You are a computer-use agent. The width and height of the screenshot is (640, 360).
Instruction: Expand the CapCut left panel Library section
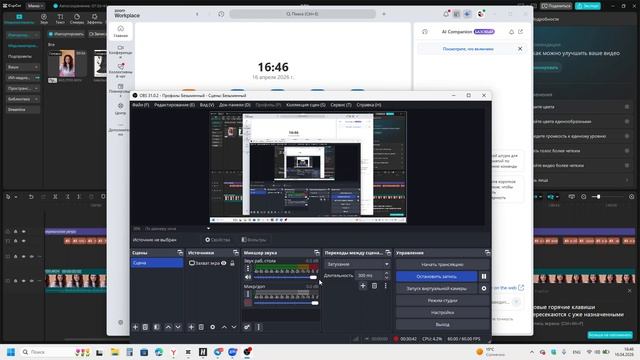[x=23, y=99]
